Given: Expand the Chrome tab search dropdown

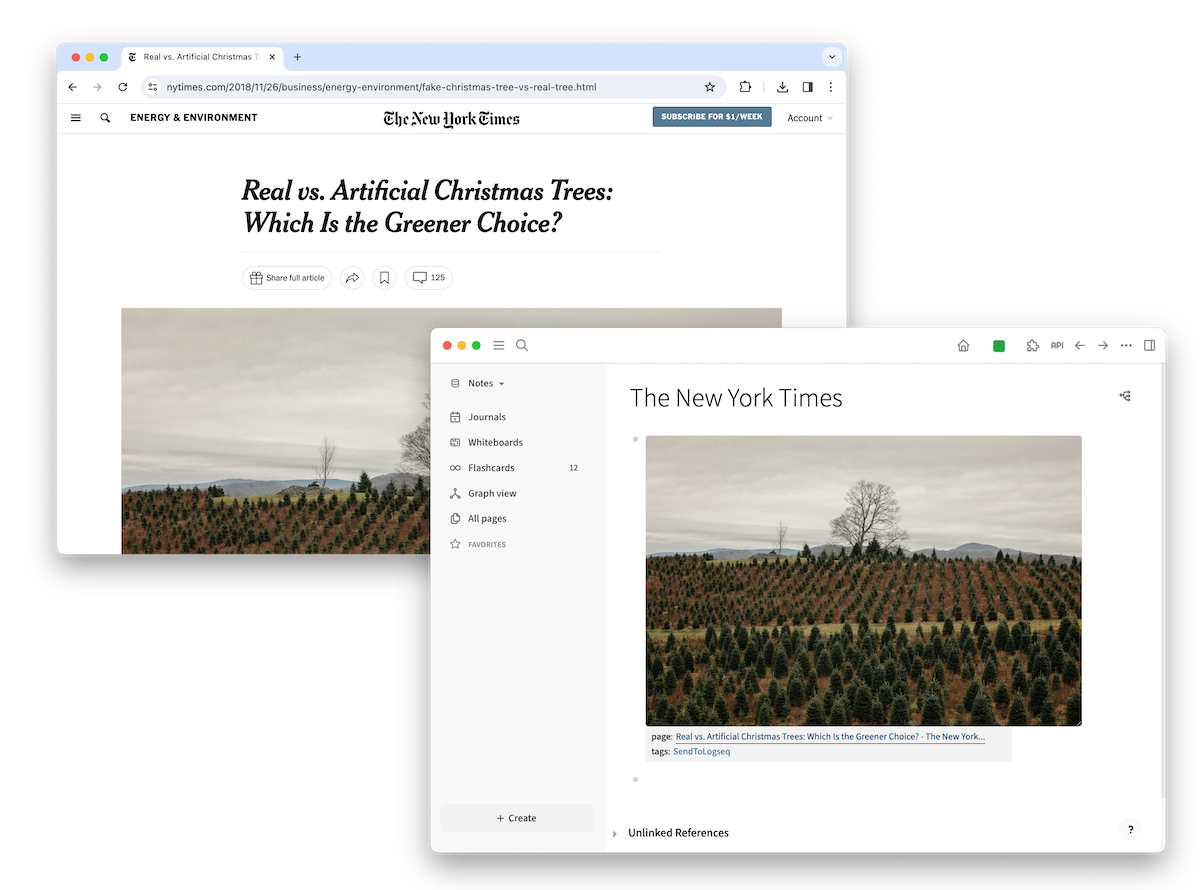Looking at the screenshot, I should [831, 57].
